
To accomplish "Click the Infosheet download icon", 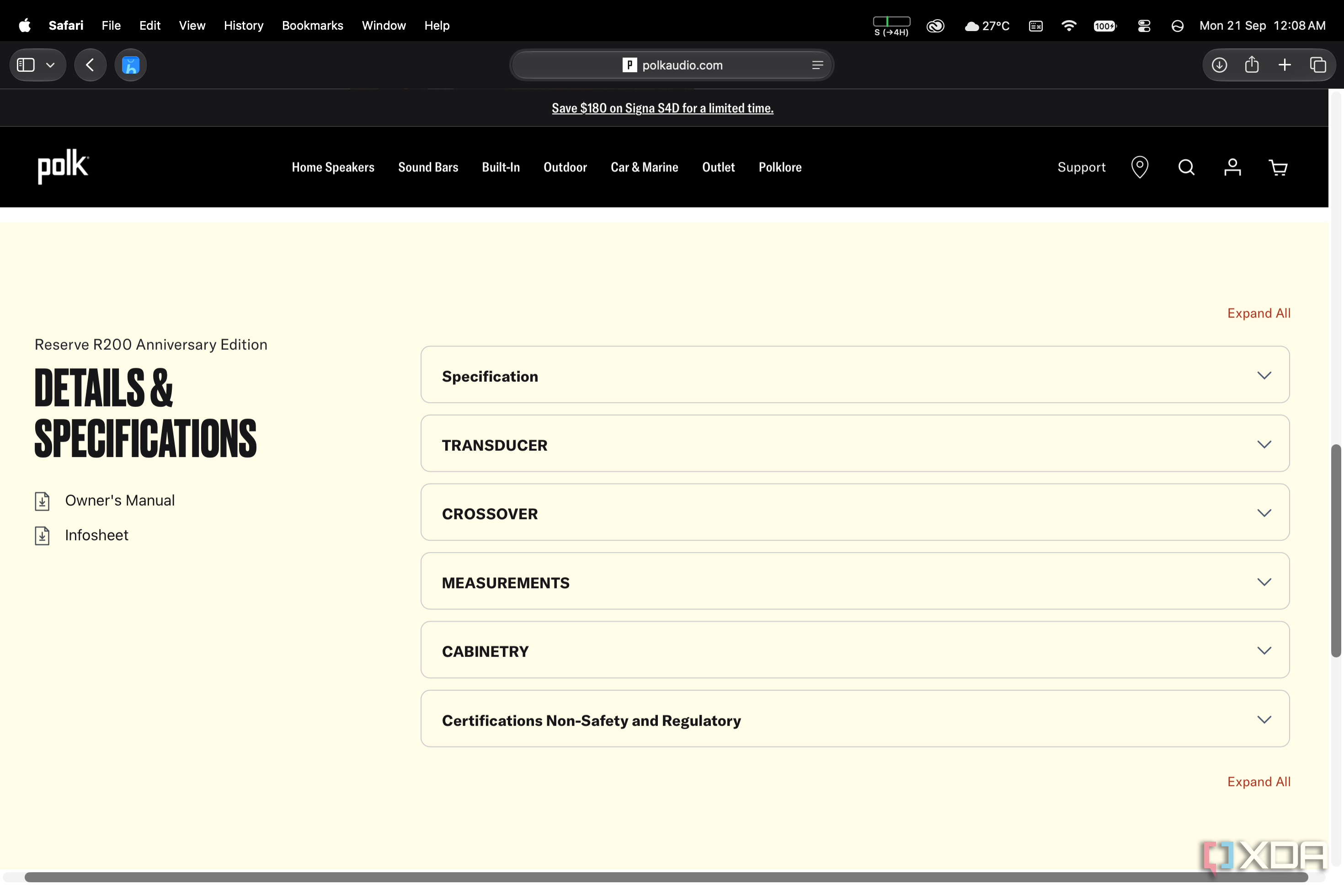I will [x=42, y=536].
